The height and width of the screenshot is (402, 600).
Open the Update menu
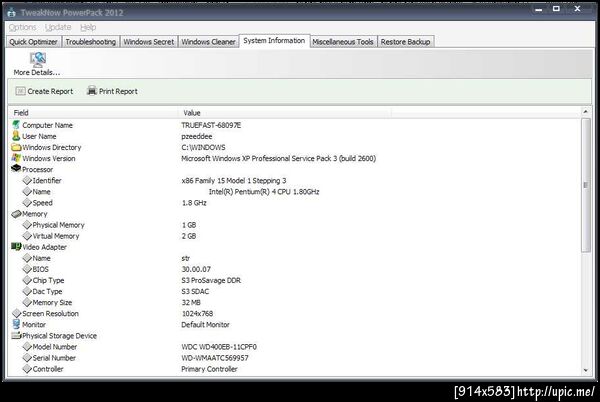(58, 27)
